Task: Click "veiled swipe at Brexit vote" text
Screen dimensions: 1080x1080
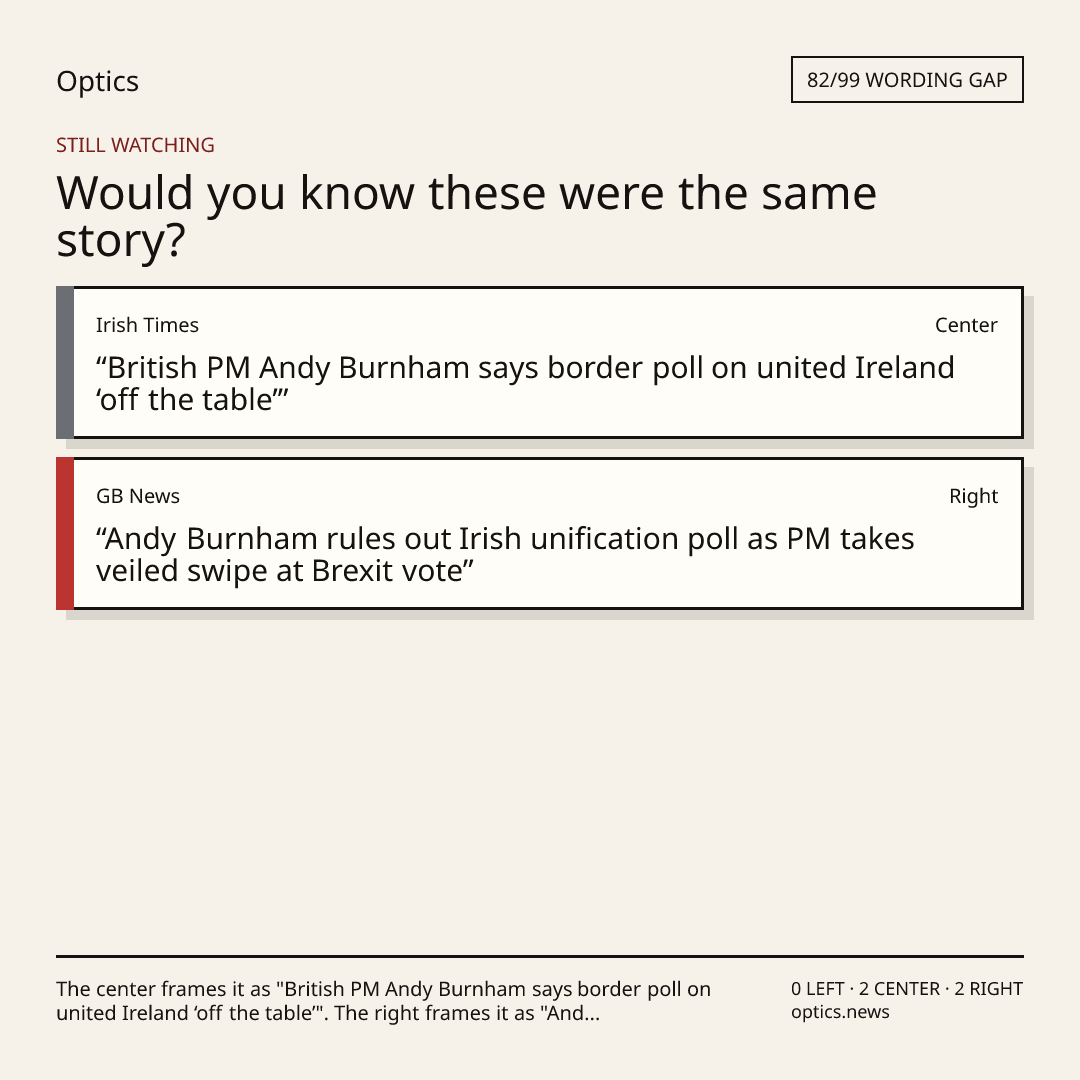Action: pos(282,571)
